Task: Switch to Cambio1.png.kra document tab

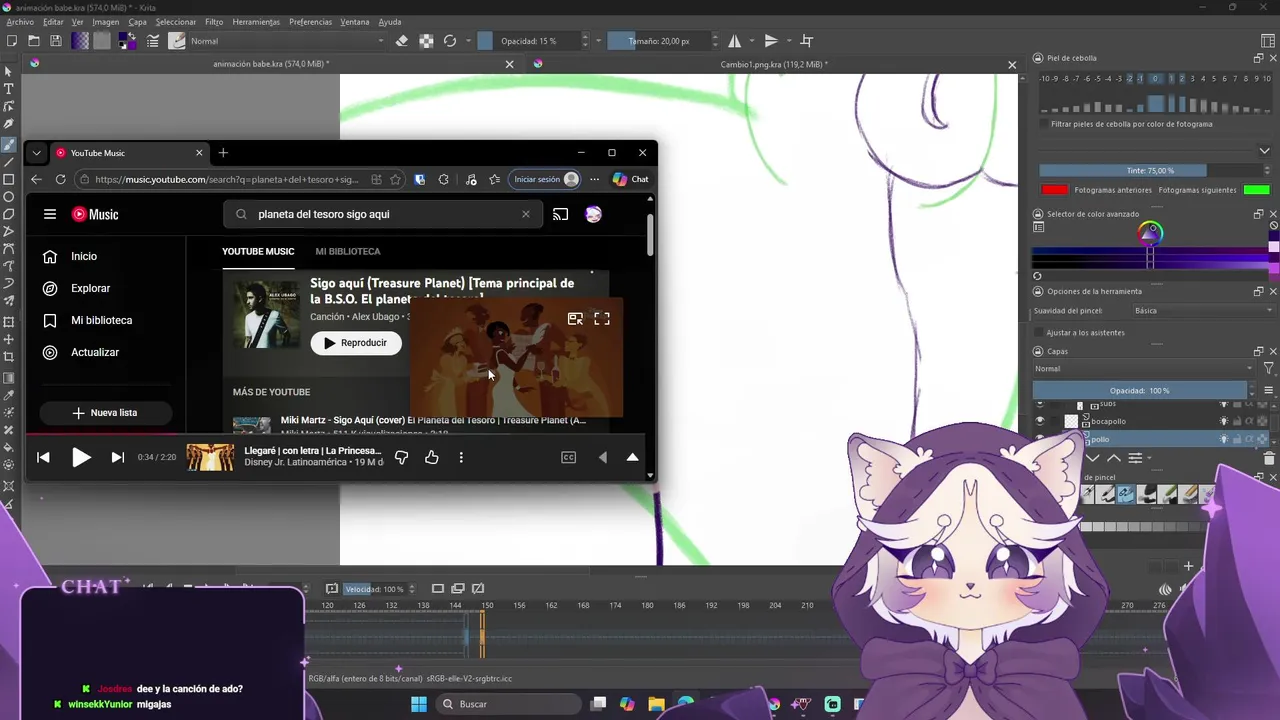Action: [774, 64]
